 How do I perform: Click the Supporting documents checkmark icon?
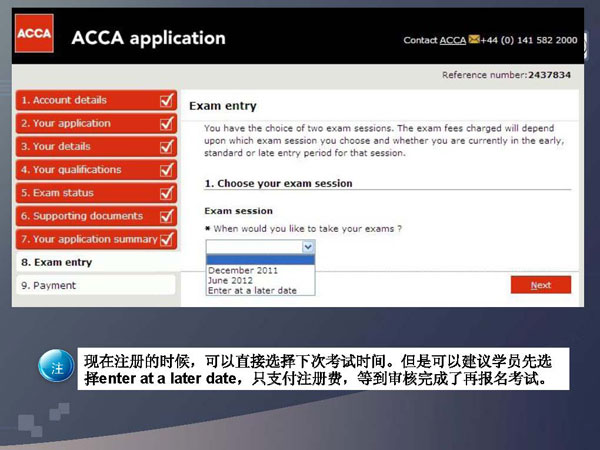(x=167, y=216)
